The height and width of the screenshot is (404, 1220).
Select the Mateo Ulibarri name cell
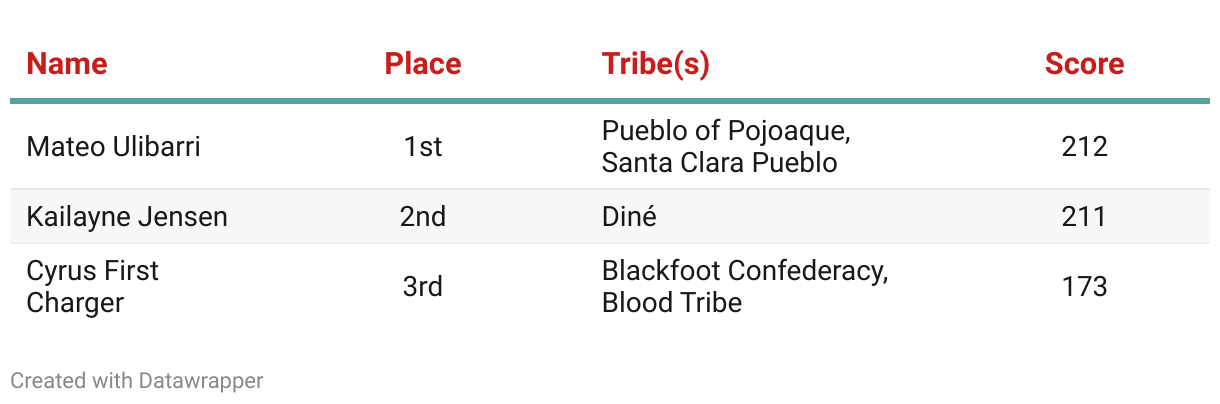[113, 147]
